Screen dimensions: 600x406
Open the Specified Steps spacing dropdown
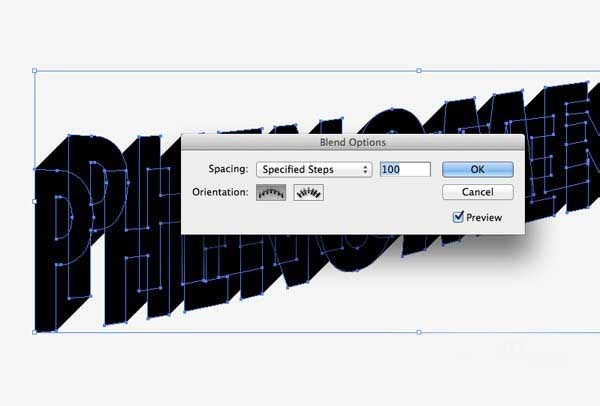tap(314, 170)
